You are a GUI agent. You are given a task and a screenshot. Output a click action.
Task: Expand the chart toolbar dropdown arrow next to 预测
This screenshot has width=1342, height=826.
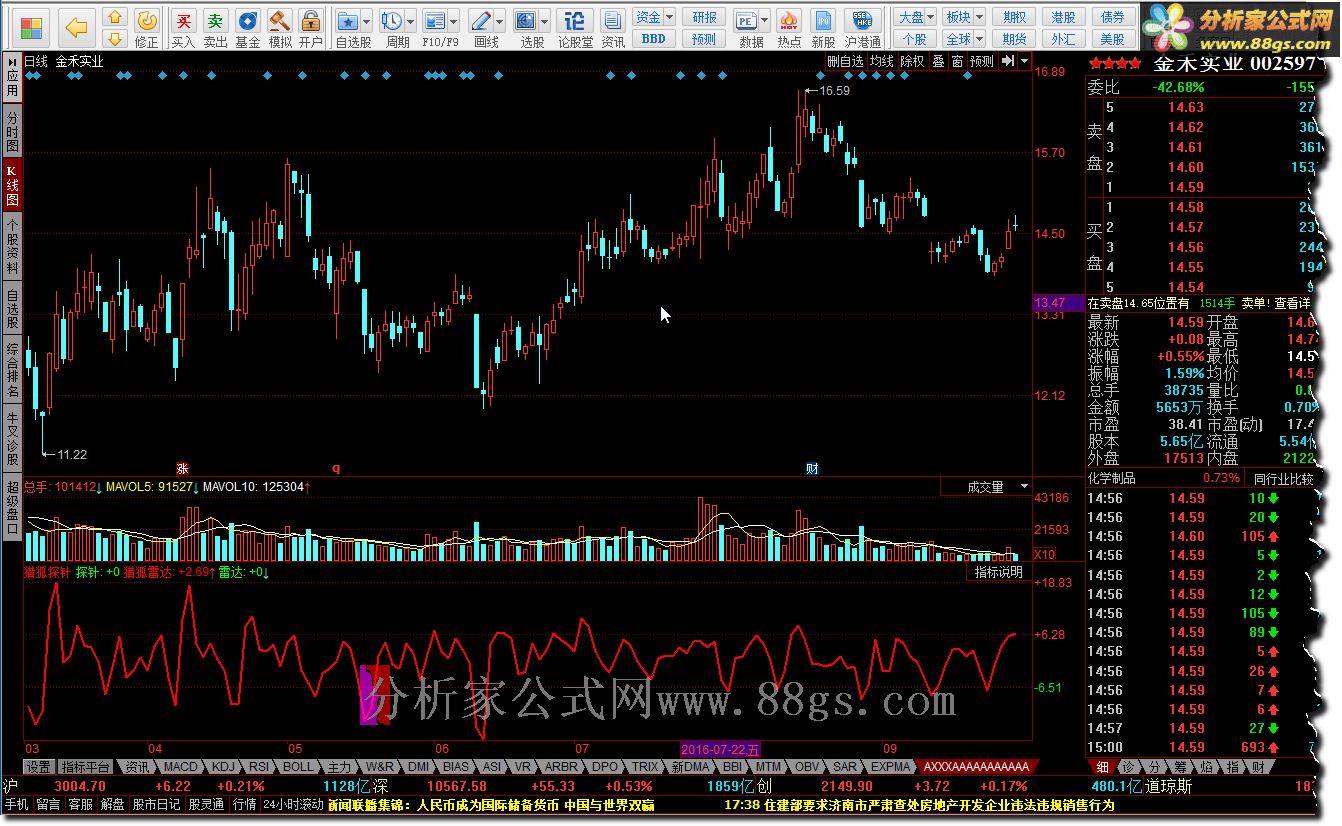(1024, 61)
